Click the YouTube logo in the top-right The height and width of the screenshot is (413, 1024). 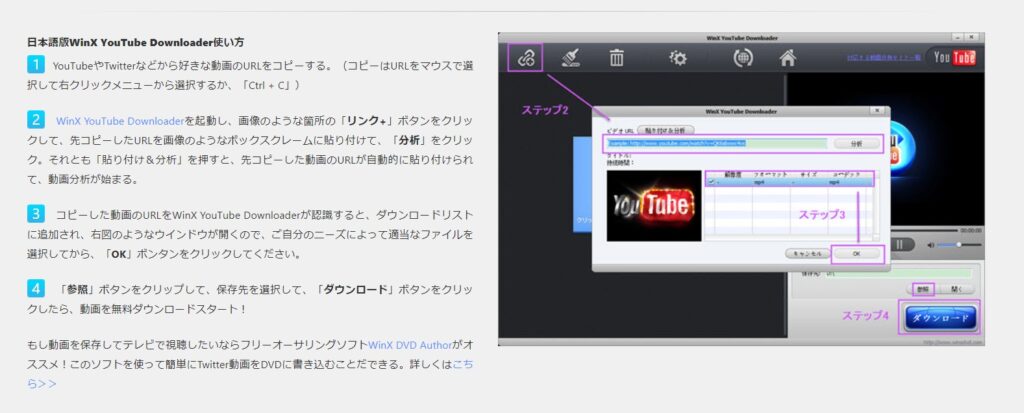954,58
